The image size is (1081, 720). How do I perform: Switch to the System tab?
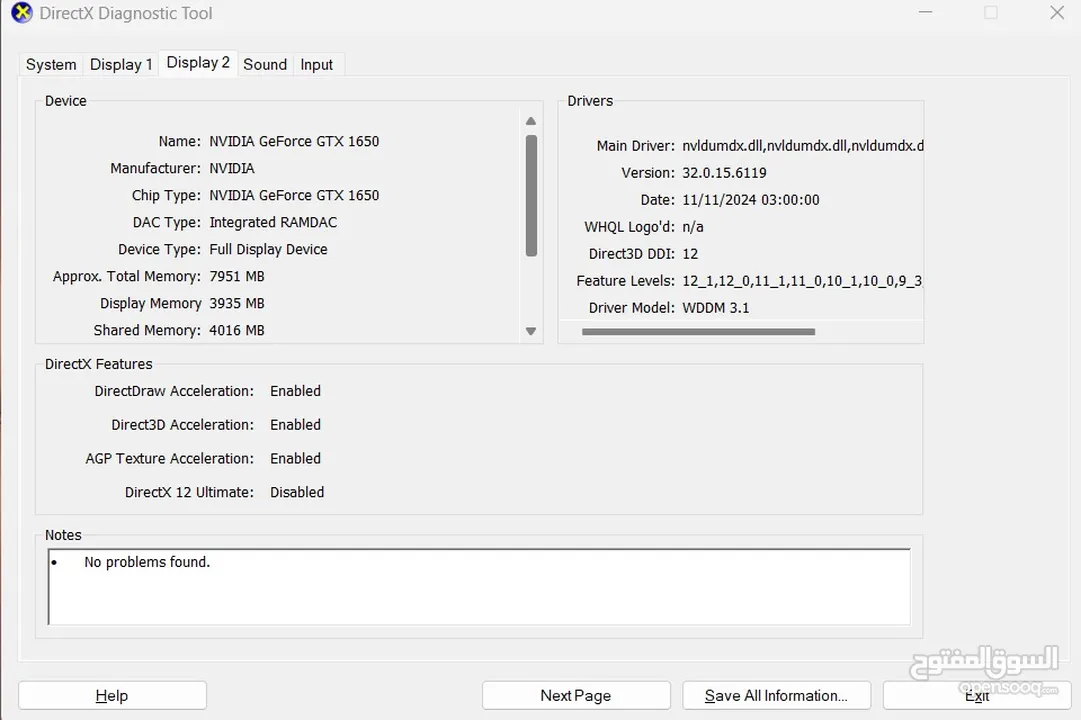(x=51, y=65)
